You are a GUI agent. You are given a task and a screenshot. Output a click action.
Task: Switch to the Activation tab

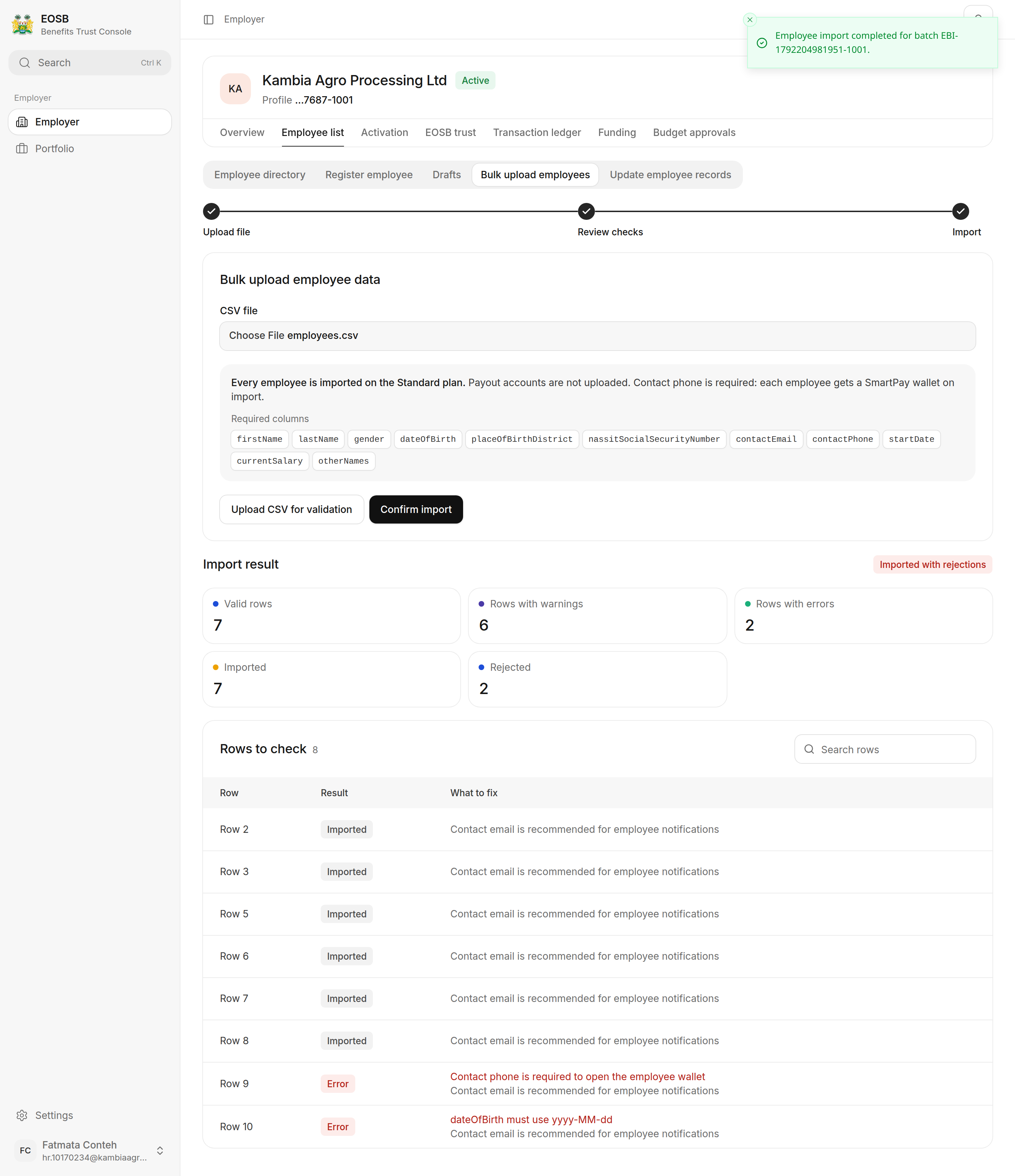[x=384, y=132]
